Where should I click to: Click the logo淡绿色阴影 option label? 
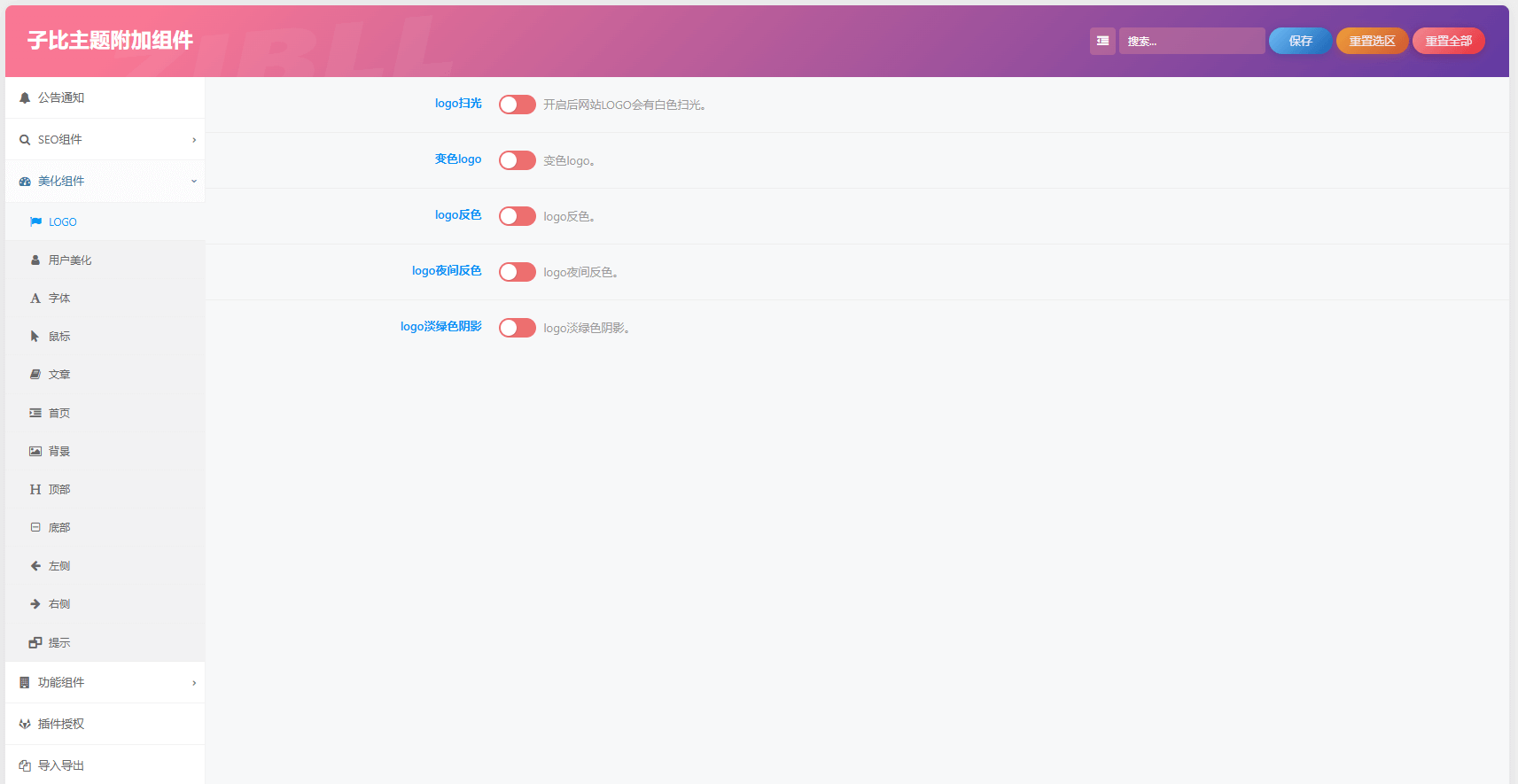(441, 327)
